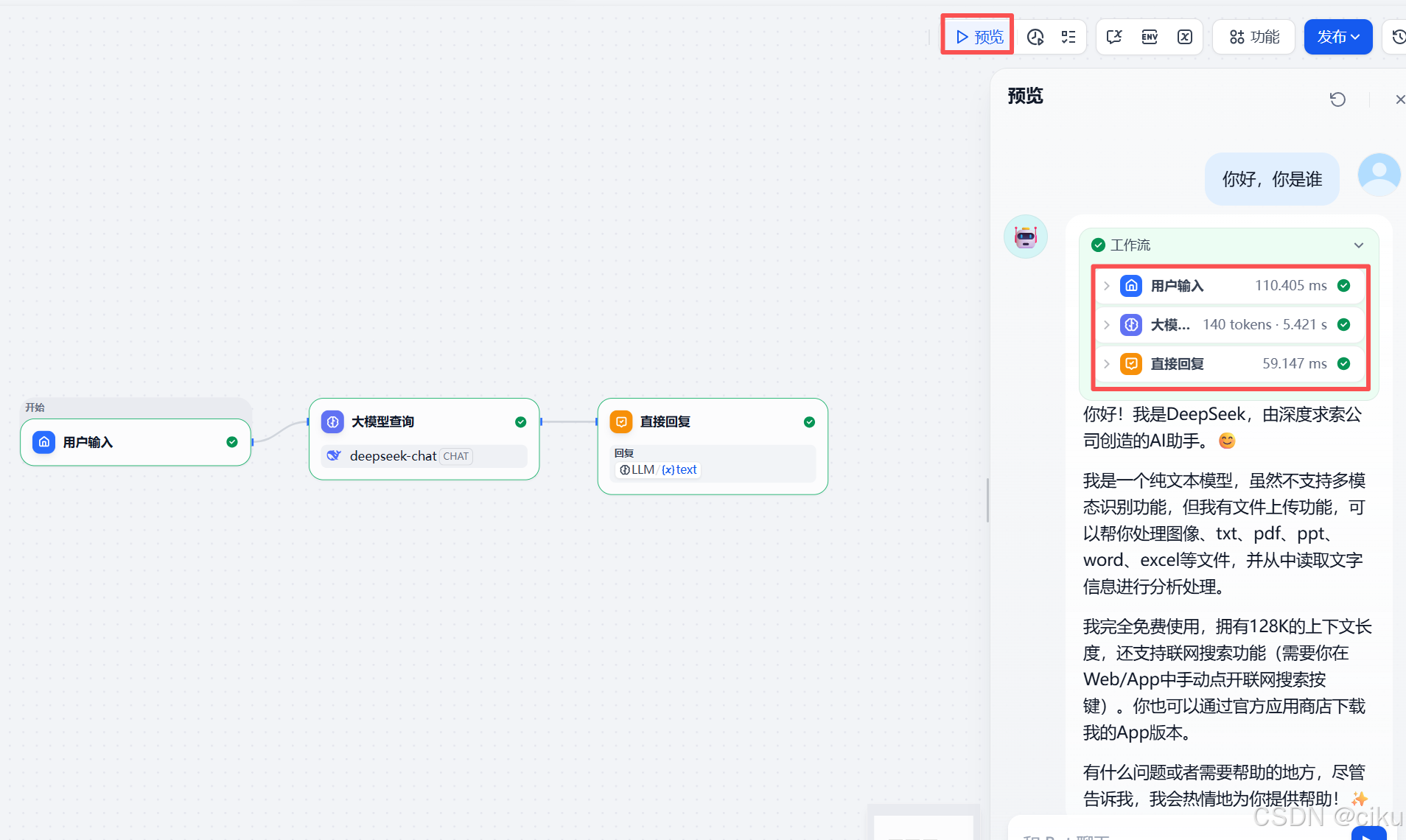Switch to the CHAT tag on deepseek-chat
The height and width of the screenshot is (840, 1406).
tap(455, 456)
